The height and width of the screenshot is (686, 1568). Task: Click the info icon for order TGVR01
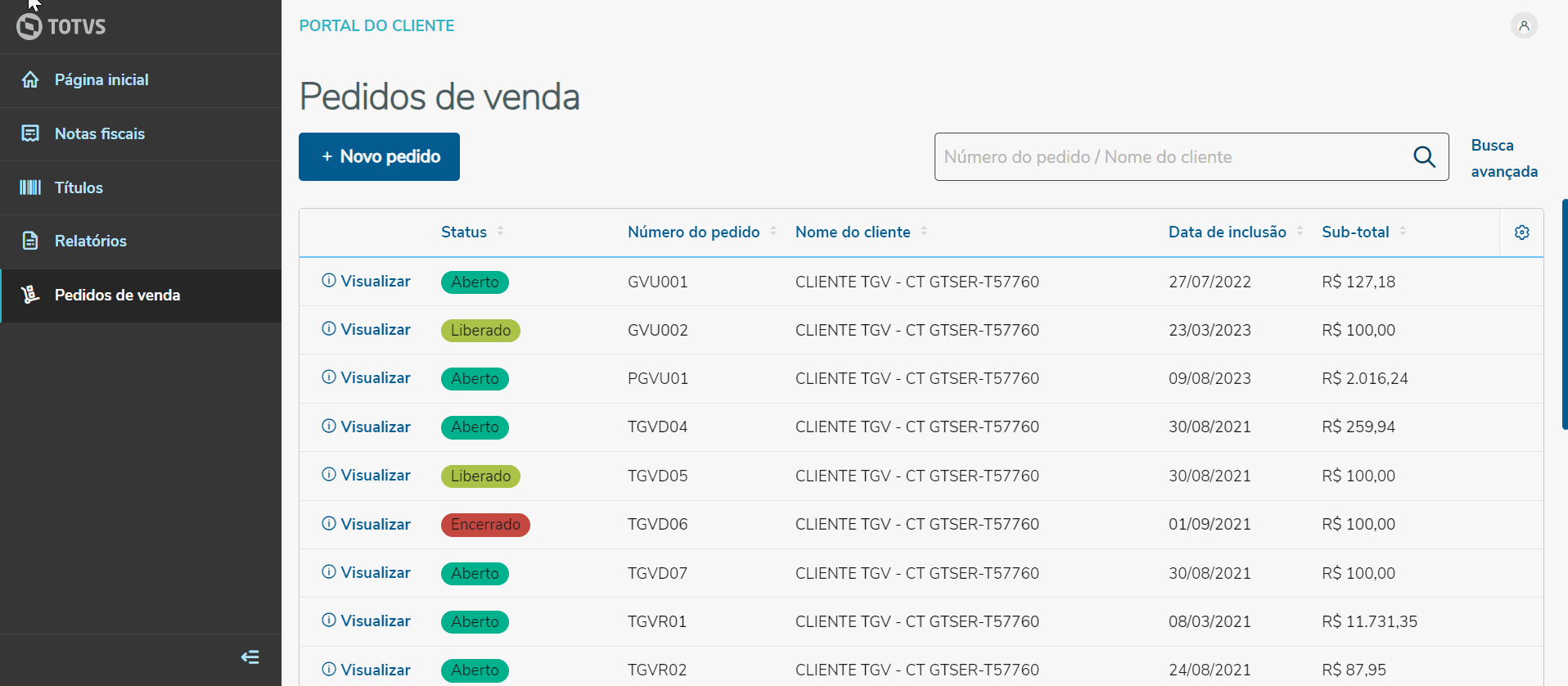click(329, 621)
